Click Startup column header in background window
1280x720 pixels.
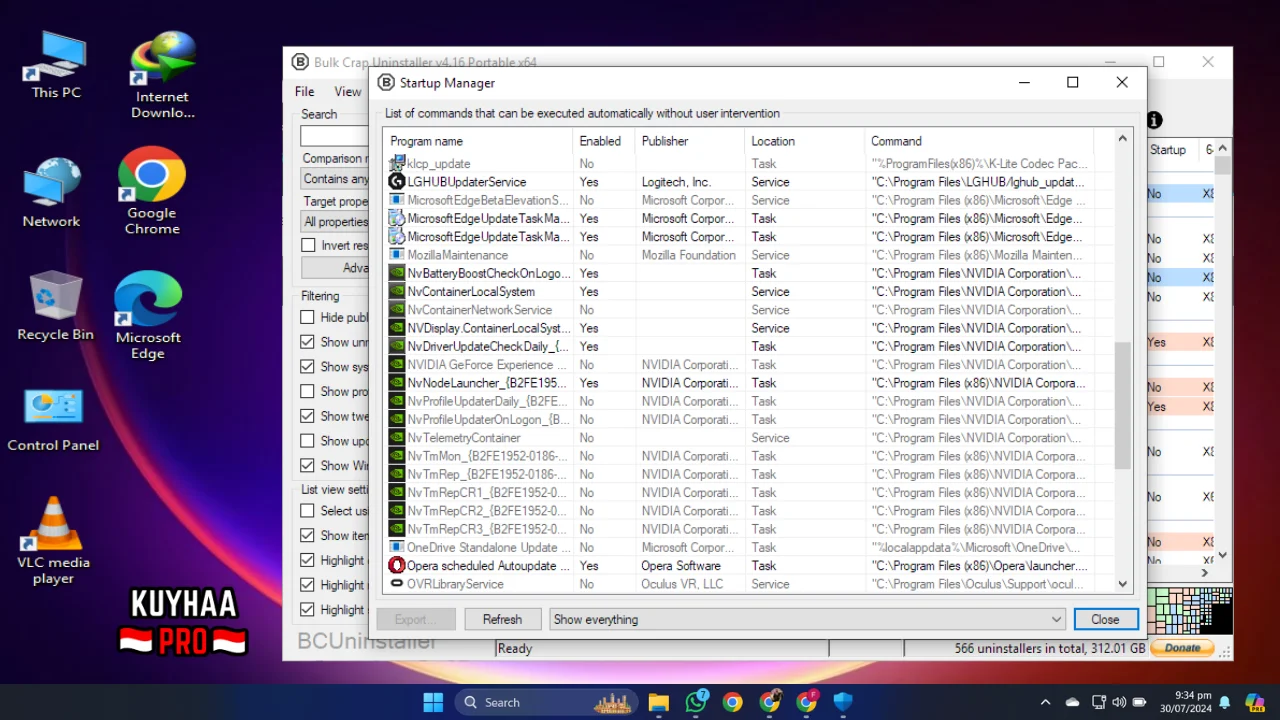point(1168,150)
